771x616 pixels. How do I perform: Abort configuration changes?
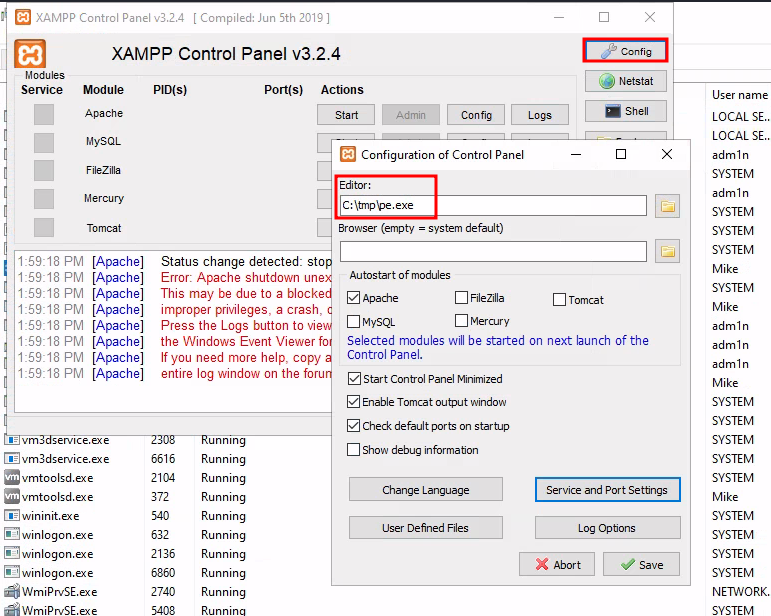coord(557,564)
